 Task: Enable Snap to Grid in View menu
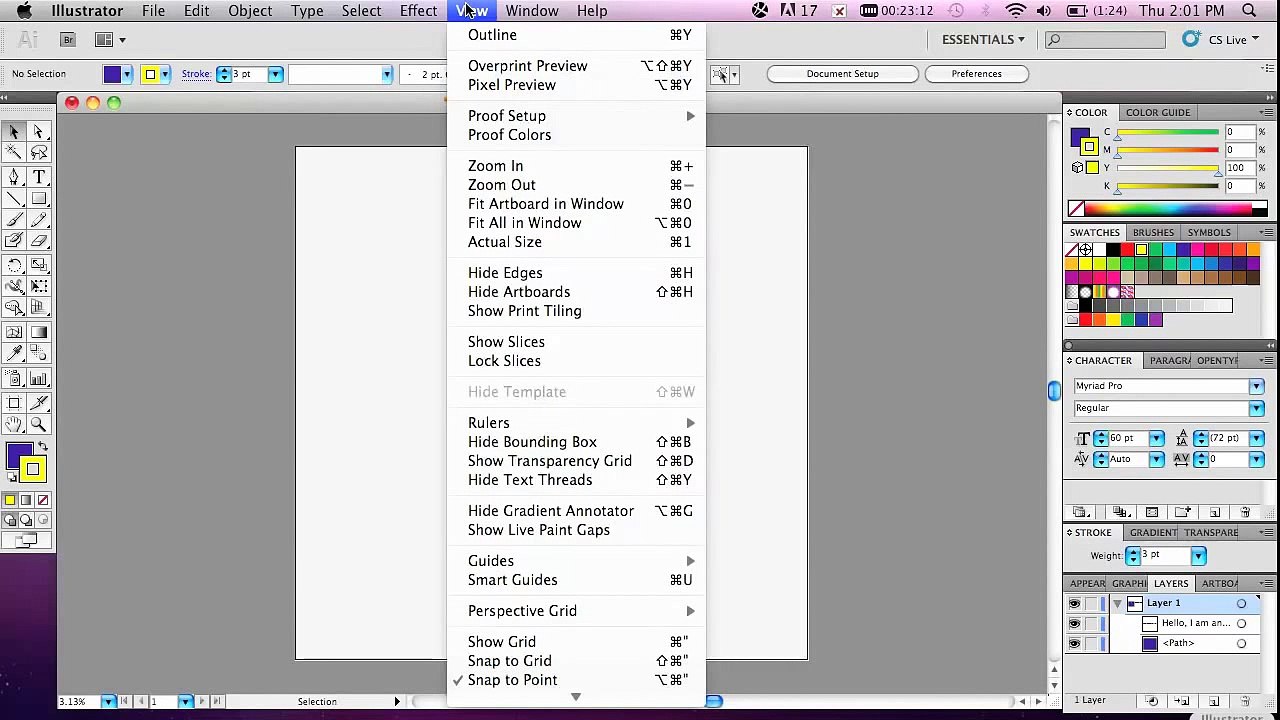click(x=576, y=661)
